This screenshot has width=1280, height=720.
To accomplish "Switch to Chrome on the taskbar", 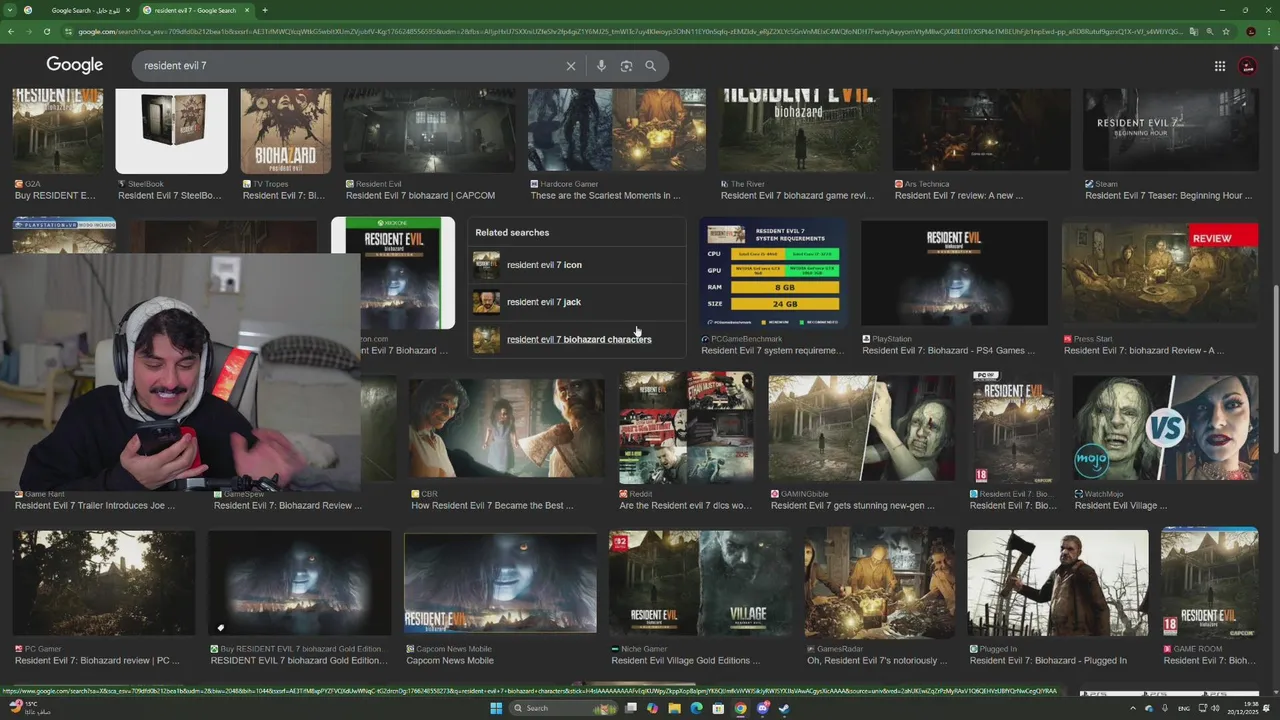I will (741, 708).
